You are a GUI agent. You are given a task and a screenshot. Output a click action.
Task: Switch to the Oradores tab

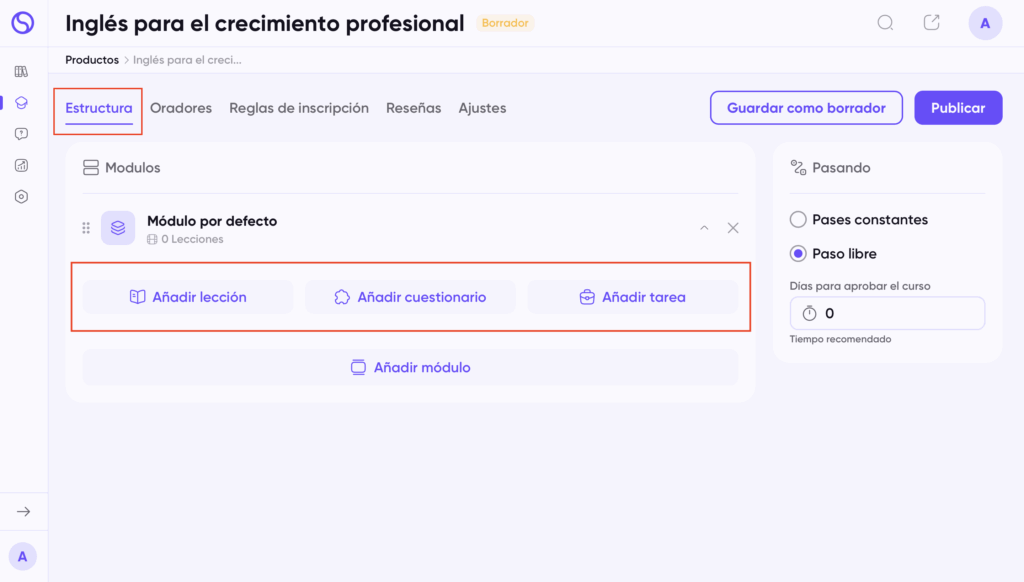pos(181,108)
